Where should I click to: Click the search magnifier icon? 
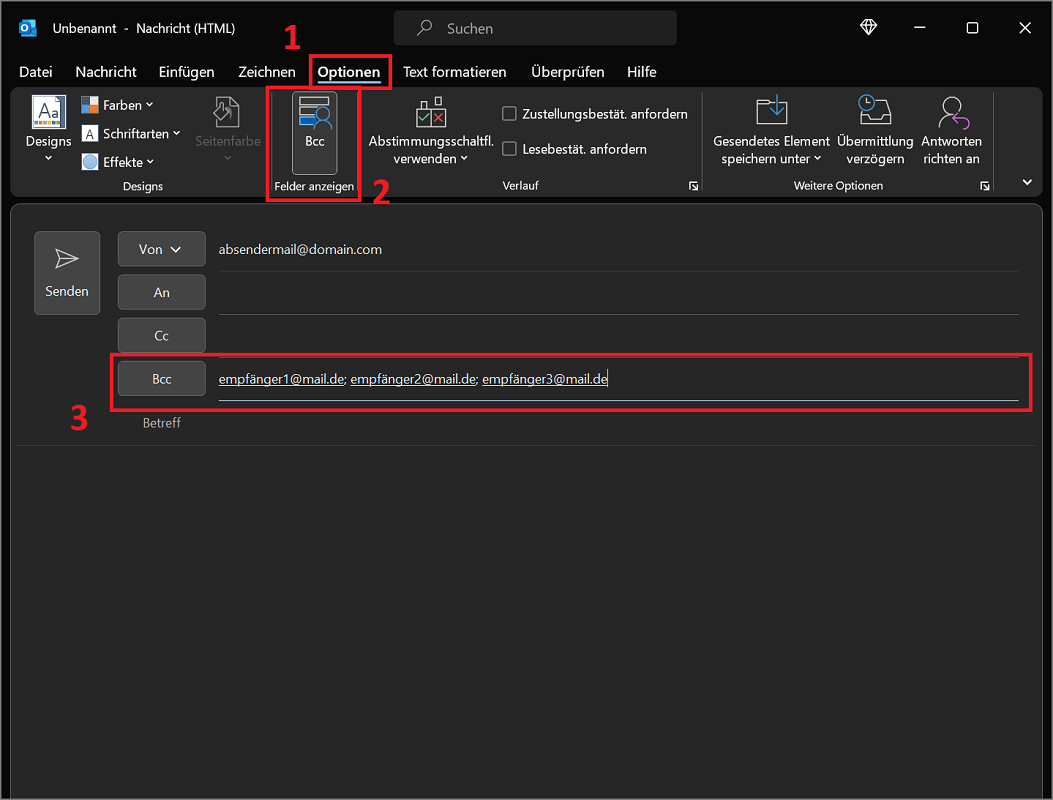[424, 28]
